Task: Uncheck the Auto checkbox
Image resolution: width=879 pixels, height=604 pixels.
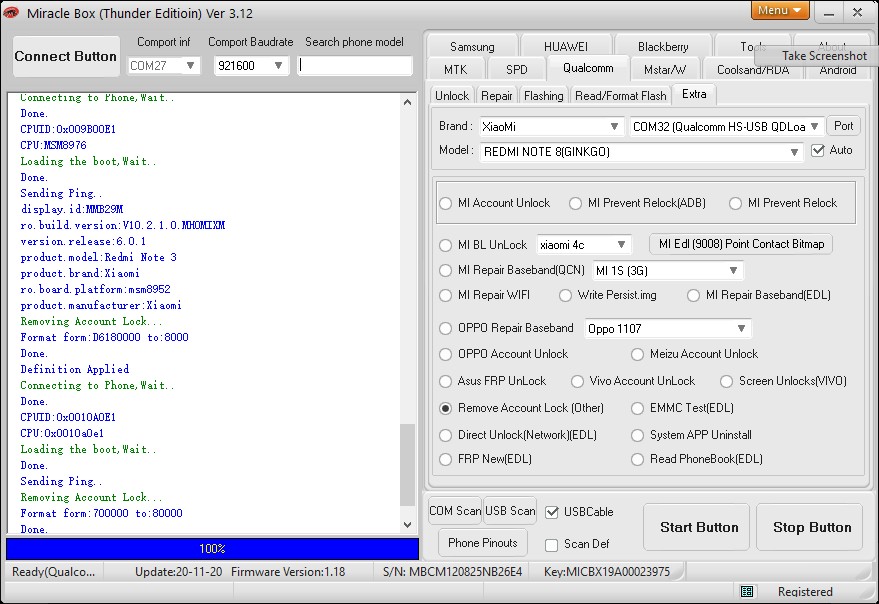Action: pos(817,150)
